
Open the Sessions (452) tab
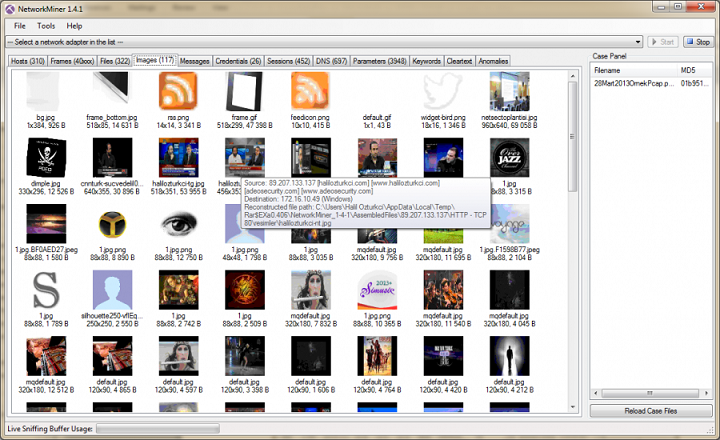(x=288, y=61)
